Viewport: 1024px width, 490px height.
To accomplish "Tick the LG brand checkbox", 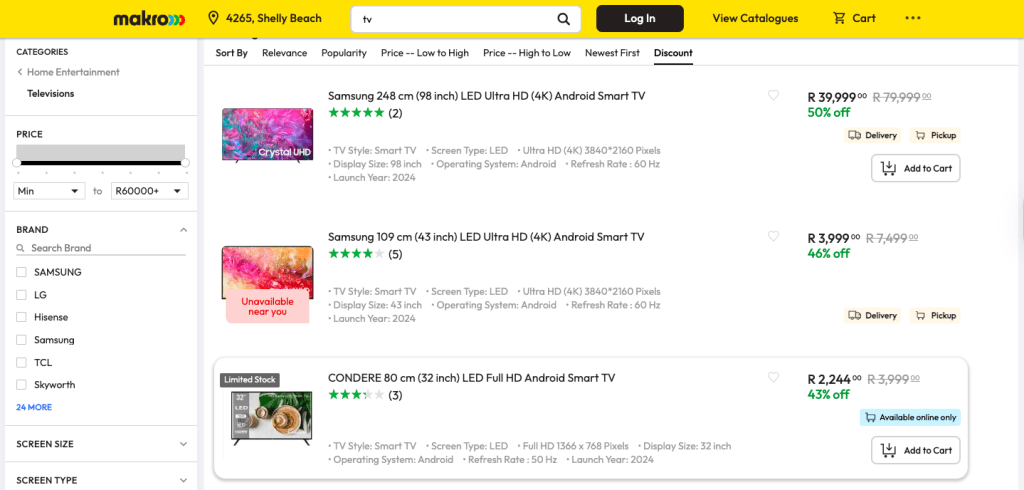I will (x=22, y=295).
